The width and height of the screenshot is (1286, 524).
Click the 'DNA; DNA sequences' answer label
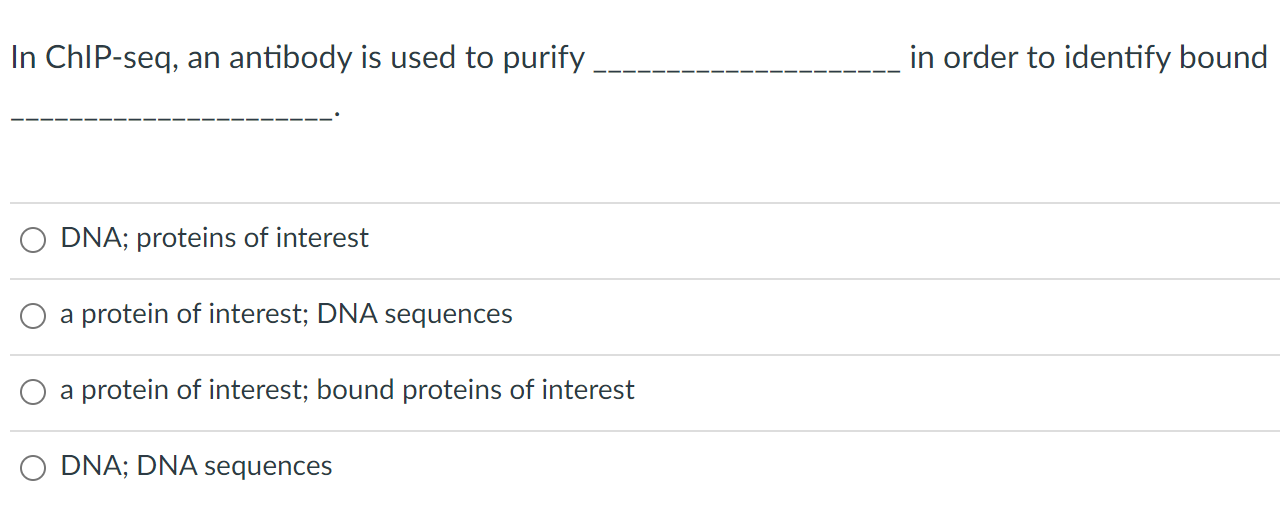(x=196, y=466)
